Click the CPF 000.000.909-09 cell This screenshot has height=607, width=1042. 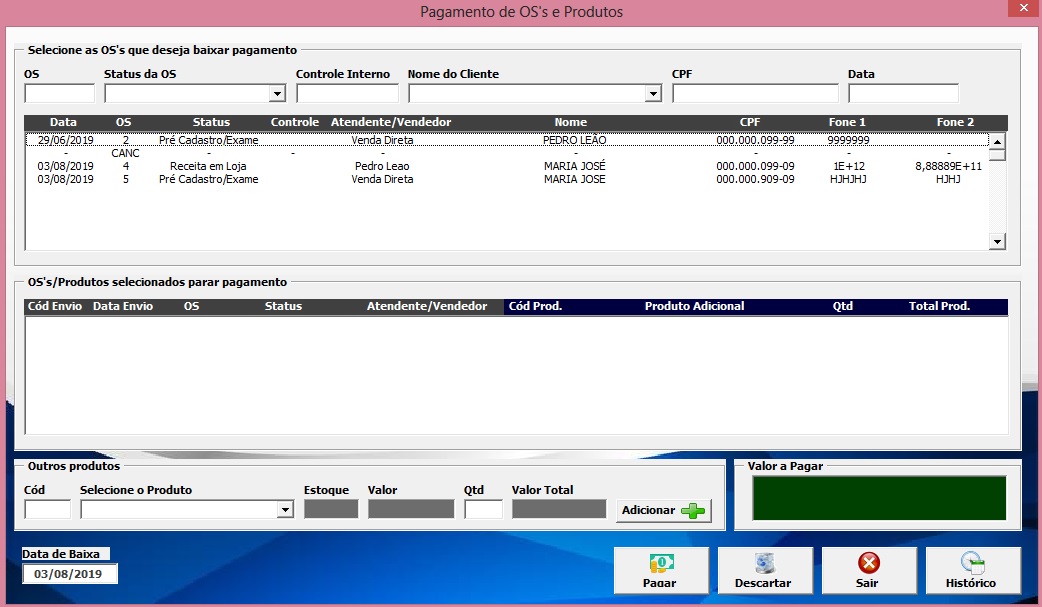[755, 180]
